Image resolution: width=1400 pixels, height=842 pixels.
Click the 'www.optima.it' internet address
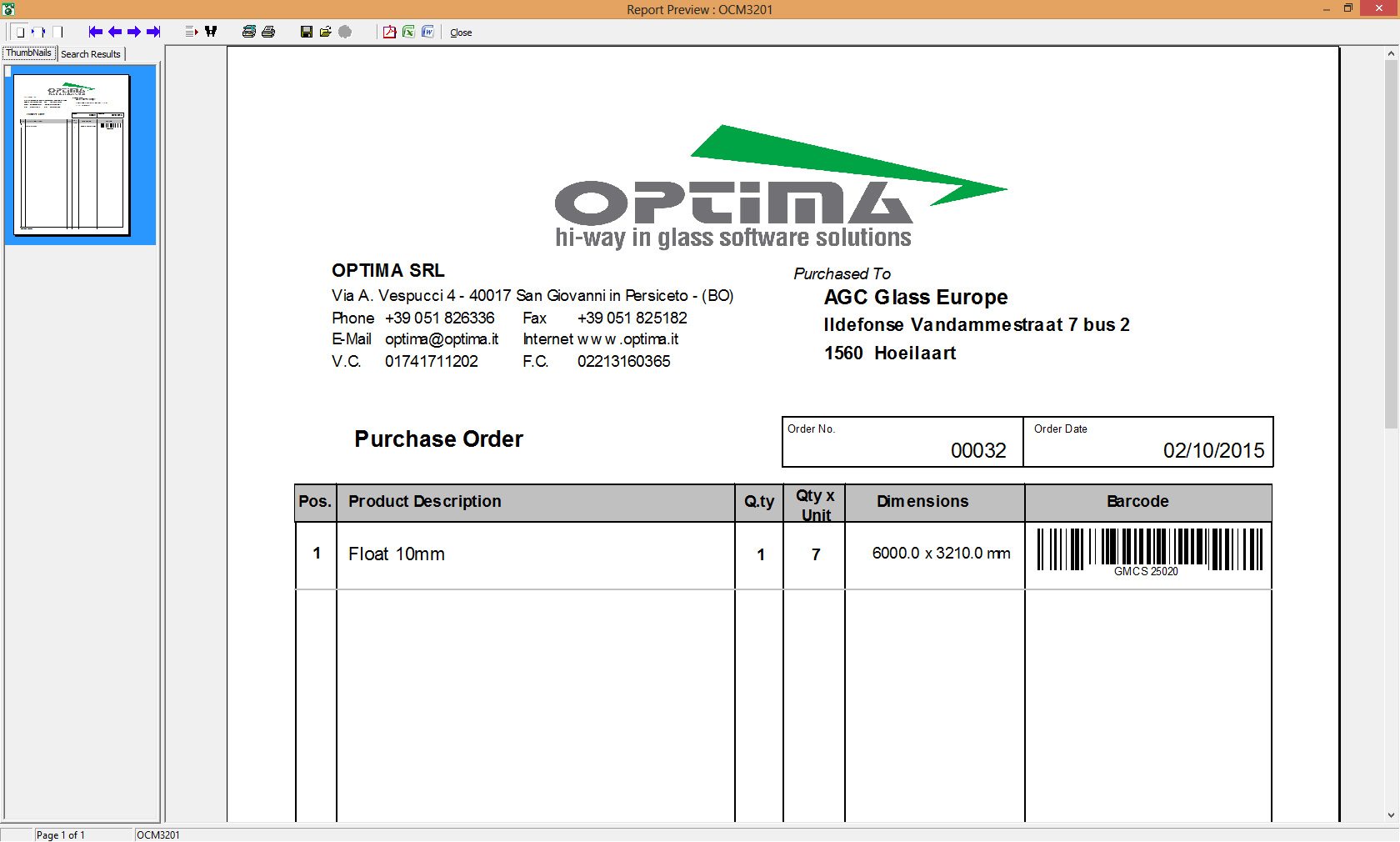click(627, 339)
